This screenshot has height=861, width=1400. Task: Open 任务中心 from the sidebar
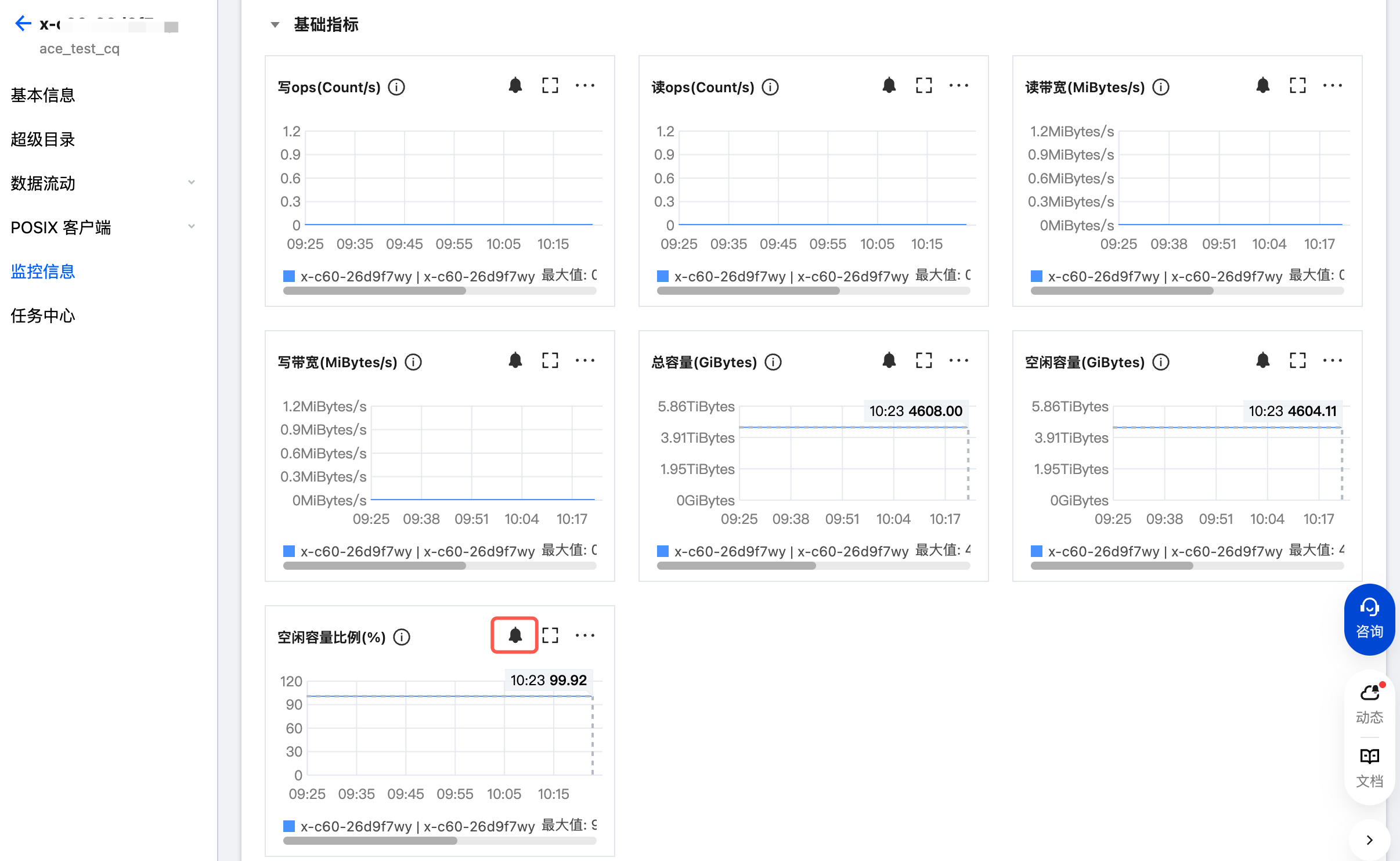[43, 316]
